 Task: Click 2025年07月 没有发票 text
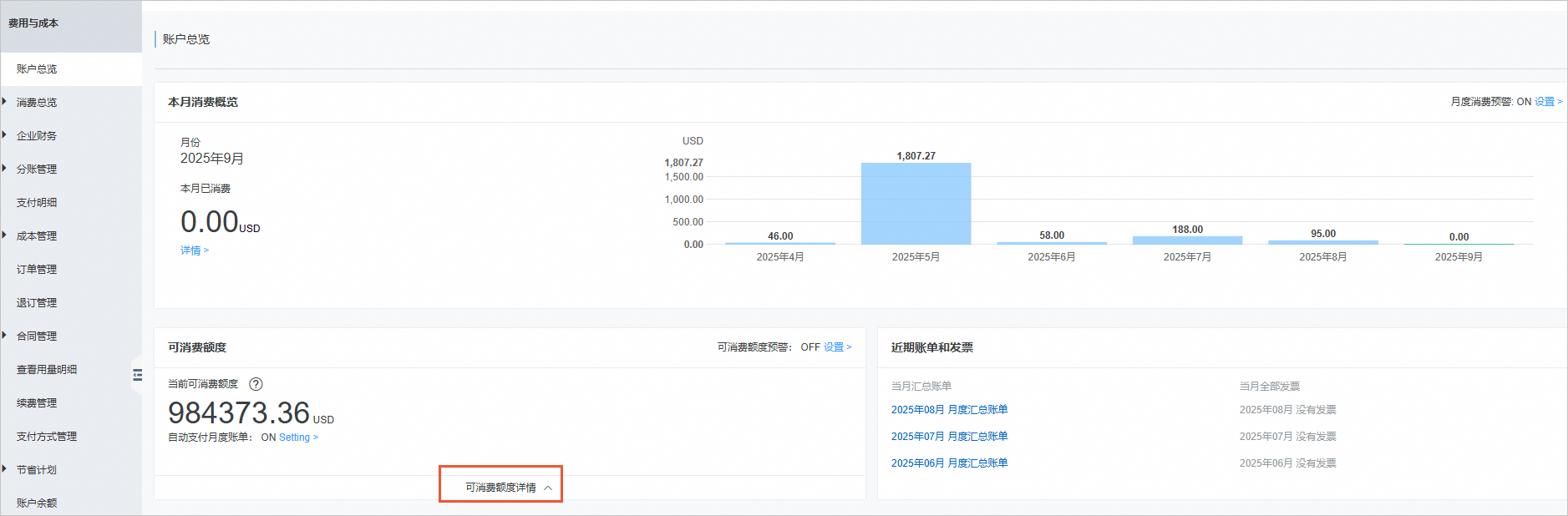pos(1287,437)
